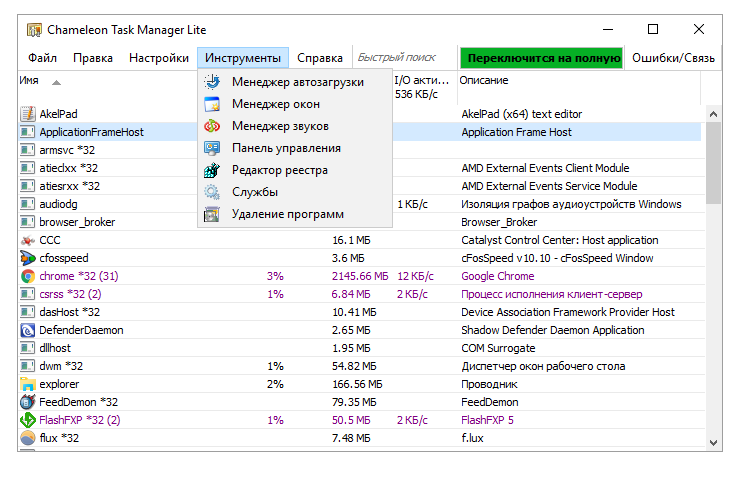Click the DefenderDaemon icon
Viewport: 746px width, 480px height.
[28, 330]
